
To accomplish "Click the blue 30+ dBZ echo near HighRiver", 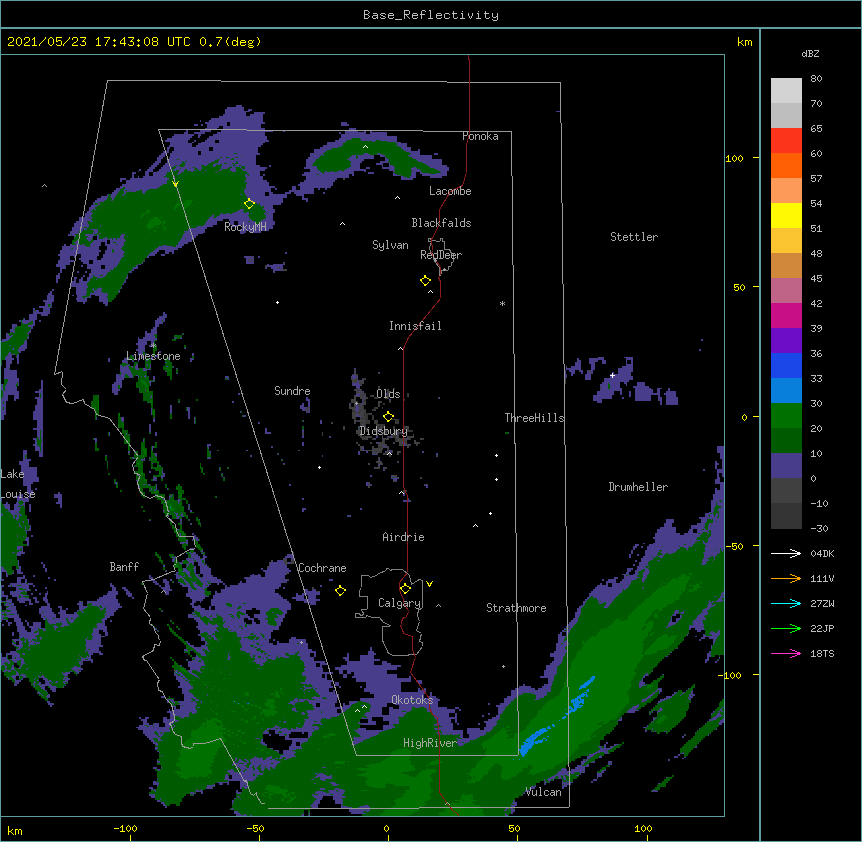I will tap(536, 739).
